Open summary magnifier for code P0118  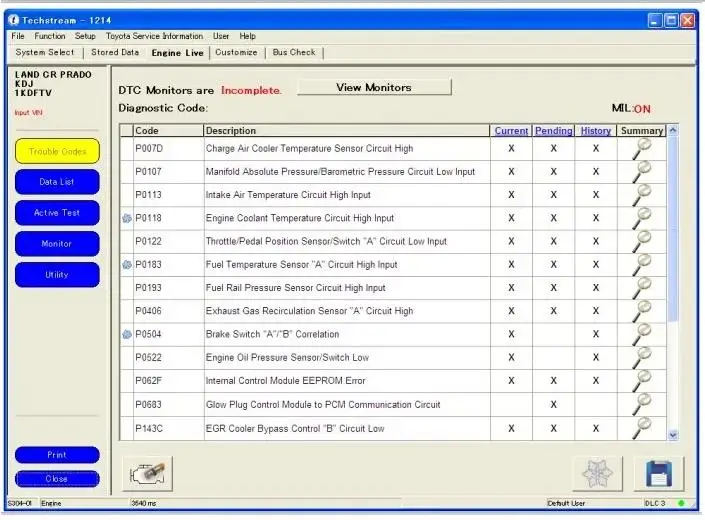pos(641,218)
